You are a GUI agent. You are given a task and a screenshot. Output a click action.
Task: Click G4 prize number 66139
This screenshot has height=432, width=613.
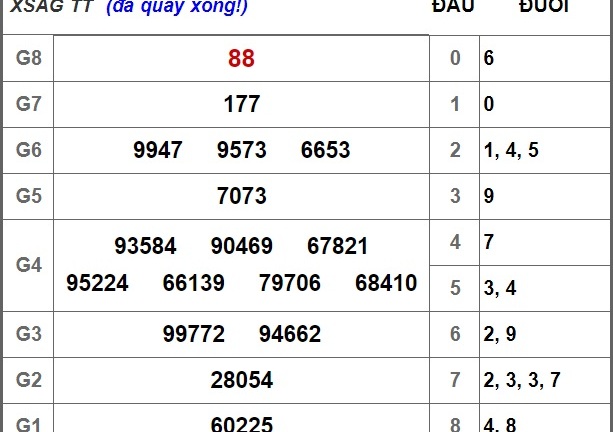(x=193, y=283)
